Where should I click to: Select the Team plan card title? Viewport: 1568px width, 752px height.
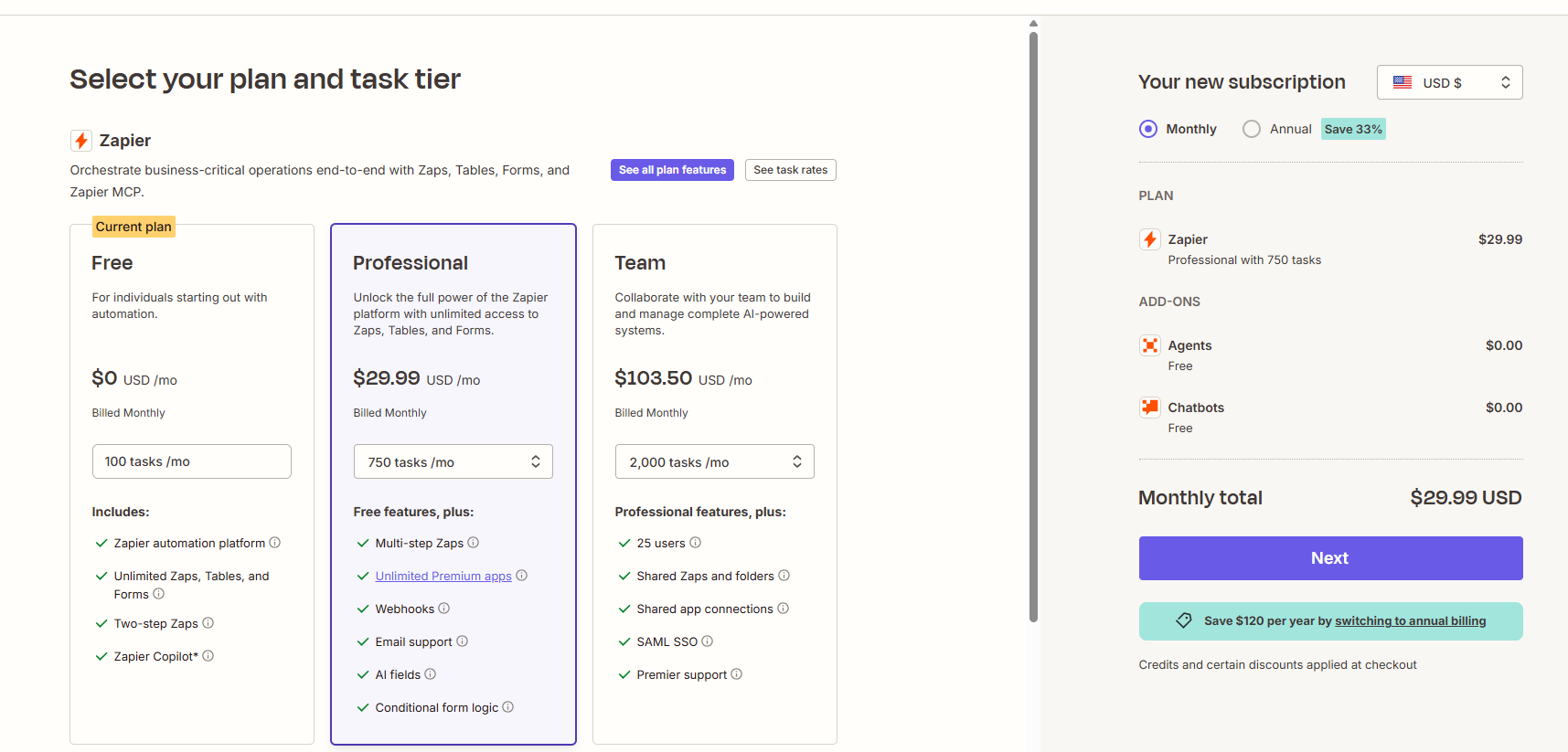(x=640, y=263)
